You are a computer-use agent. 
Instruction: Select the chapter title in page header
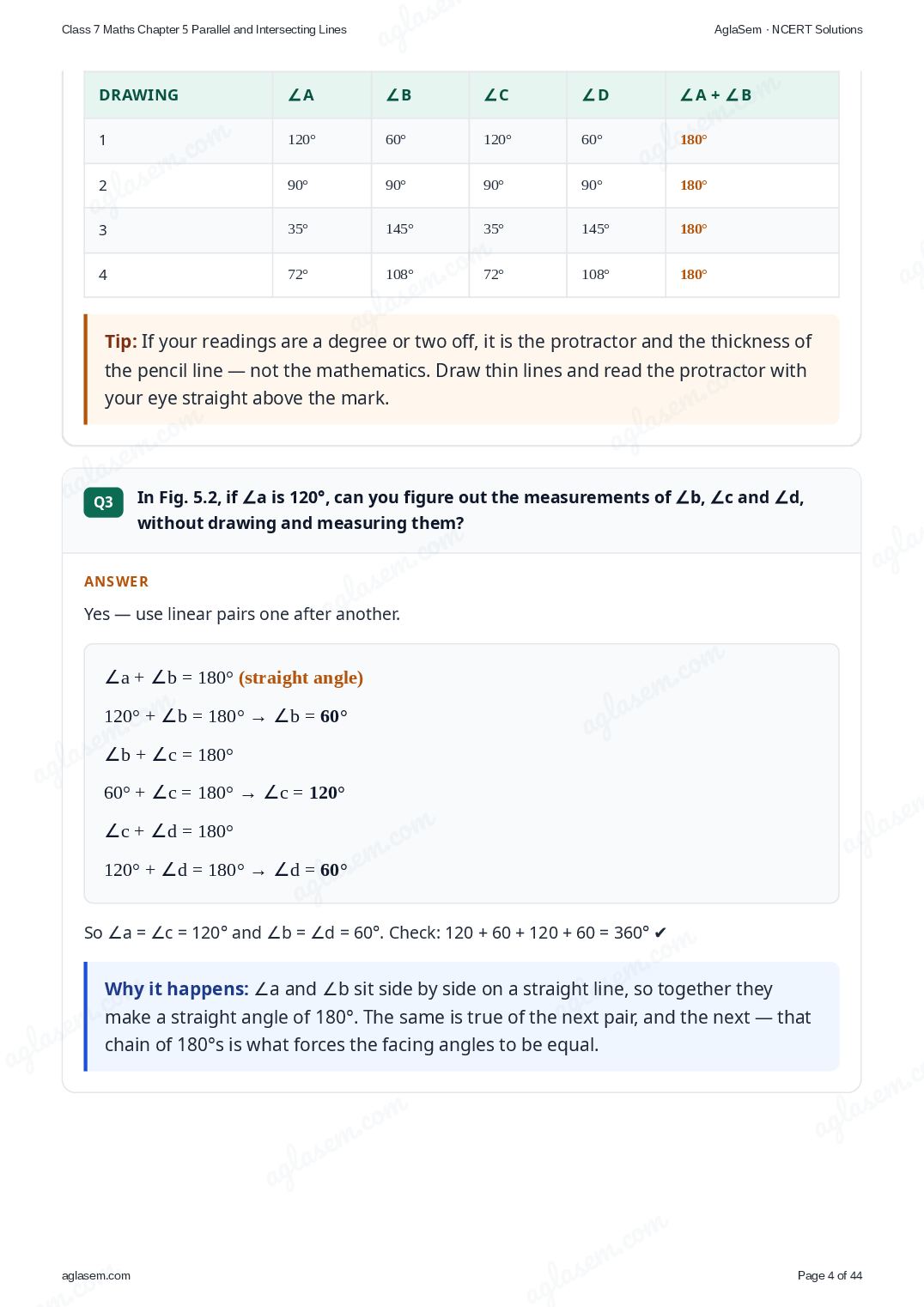[x=204, y=29]
